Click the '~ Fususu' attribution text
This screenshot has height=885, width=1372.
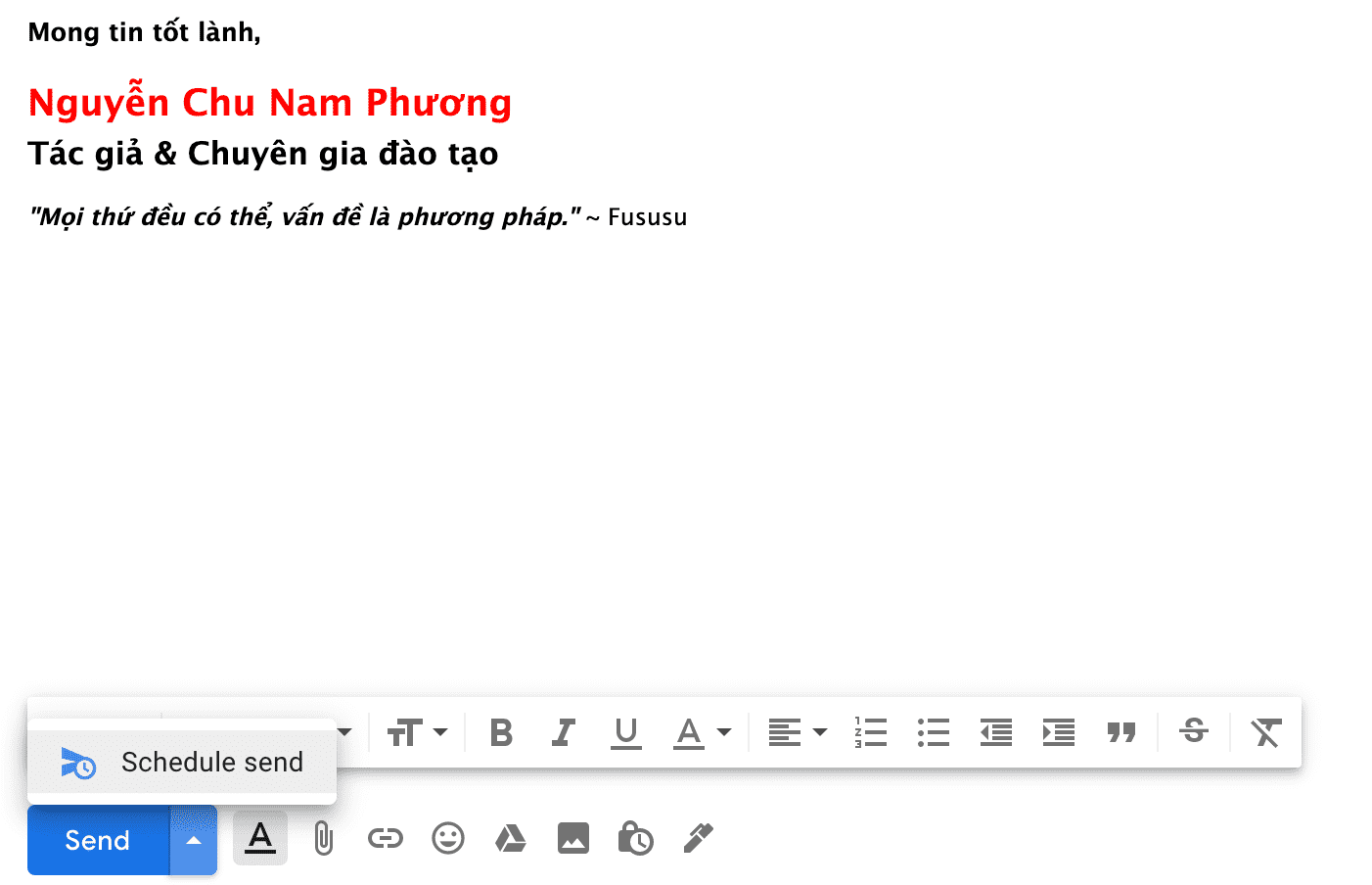click(637, 217)
